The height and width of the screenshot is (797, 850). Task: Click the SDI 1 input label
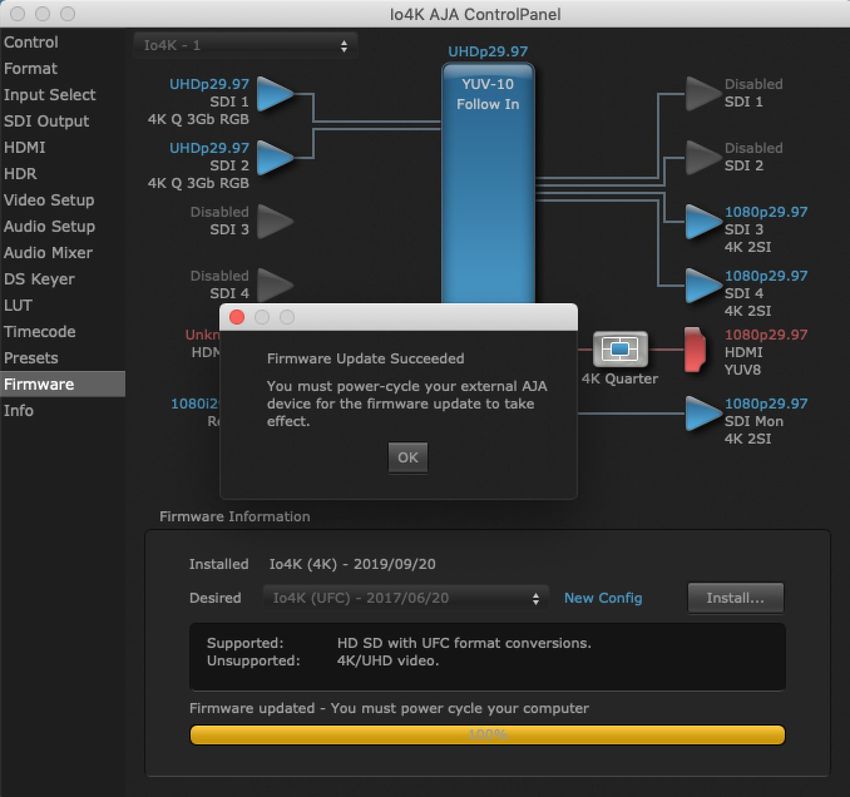229,102
